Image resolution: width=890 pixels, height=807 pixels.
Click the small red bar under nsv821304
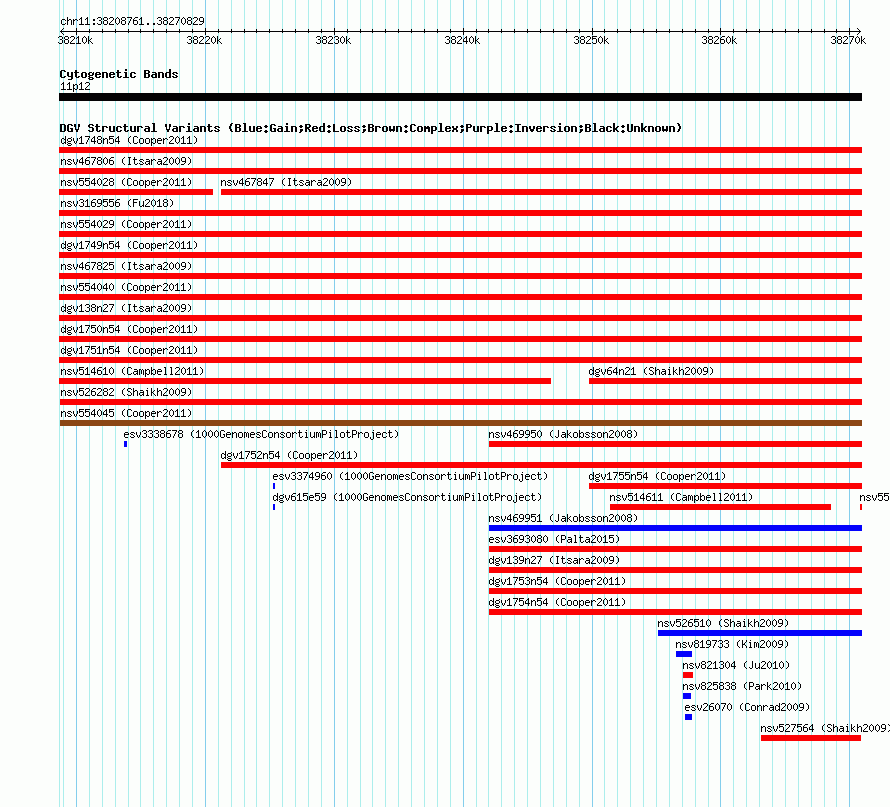click(688, 675)
